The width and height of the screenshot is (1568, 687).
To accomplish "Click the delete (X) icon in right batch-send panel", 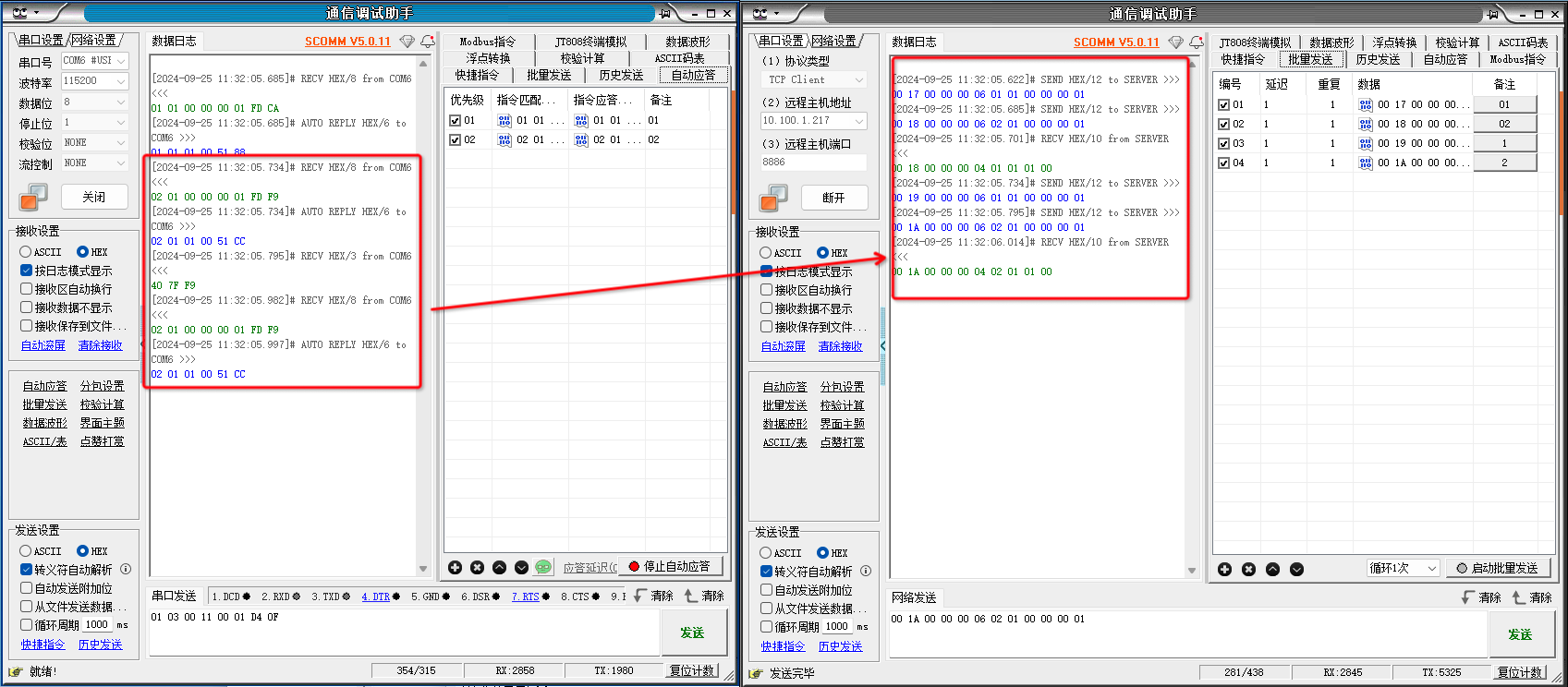I will [x=1248, y=569].
